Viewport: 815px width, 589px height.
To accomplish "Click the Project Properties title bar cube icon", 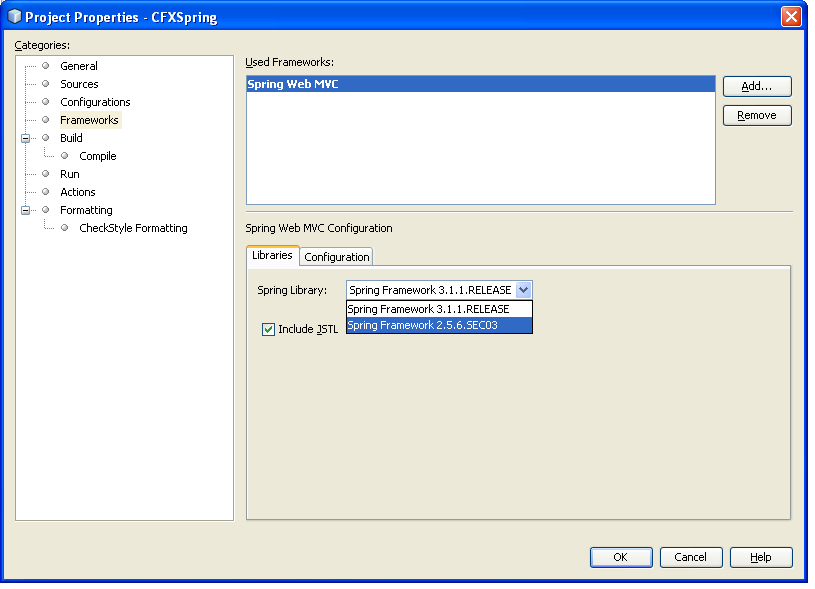I will [x=14, y=17].
